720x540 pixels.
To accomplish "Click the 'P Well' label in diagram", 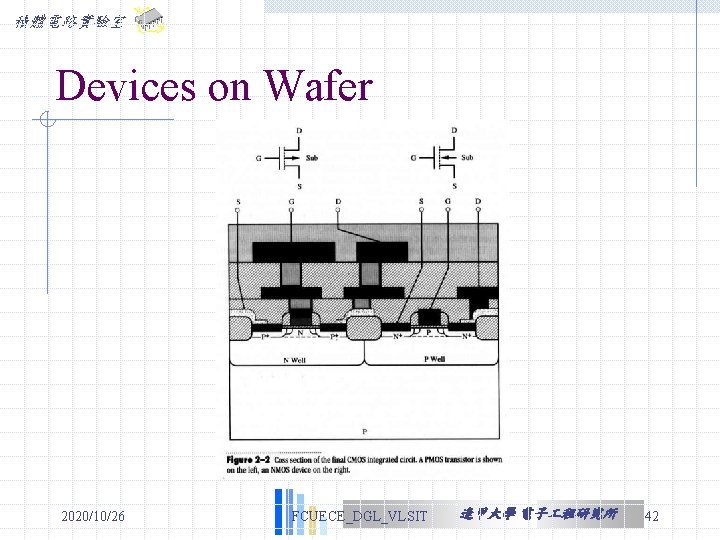I will click(x=434, y=359).
